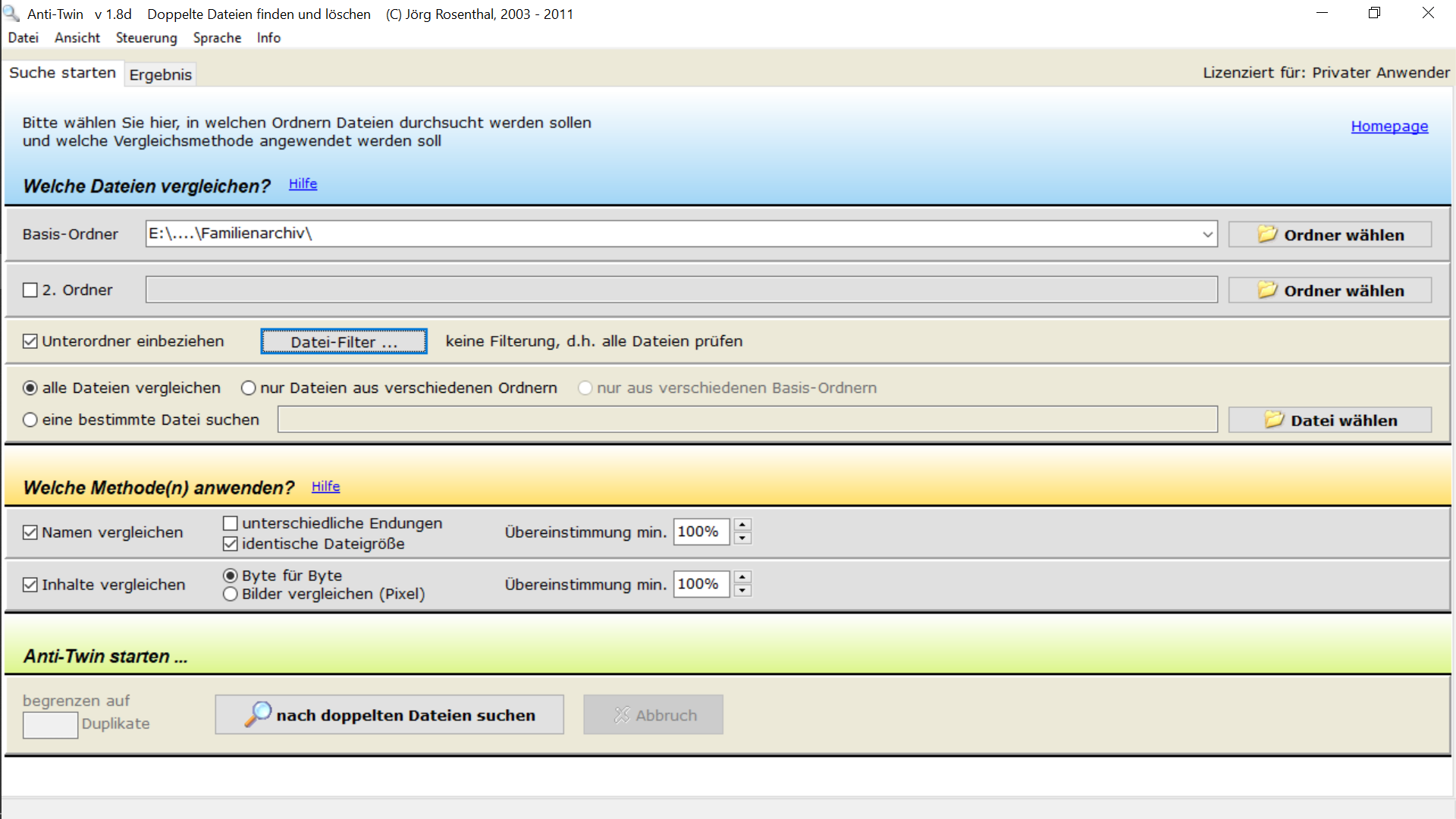
Task: Decrease Inhalte Übereinstimmung with the down arrow
Action: [742, 591]
